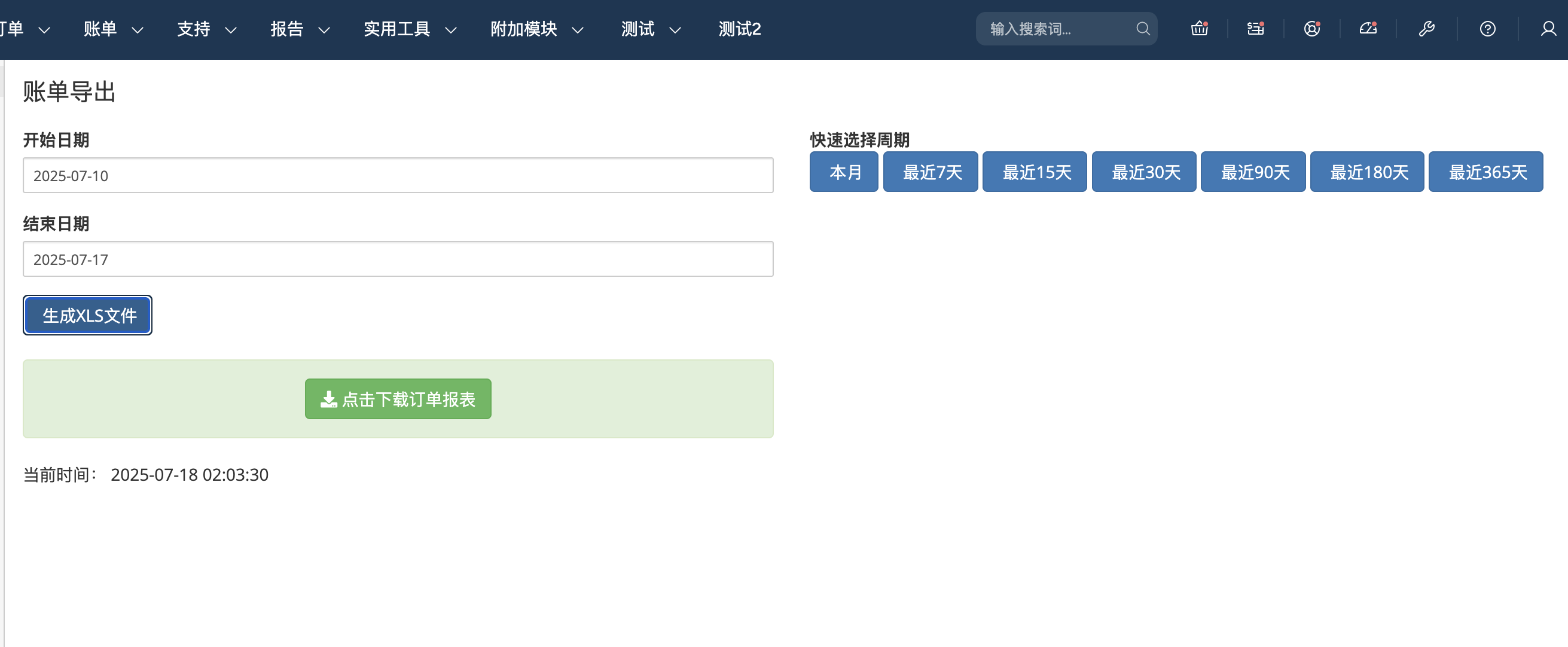Open the wrench admin tools icon
This screenshot has height=647, width=1568.
coord(1427,28)
